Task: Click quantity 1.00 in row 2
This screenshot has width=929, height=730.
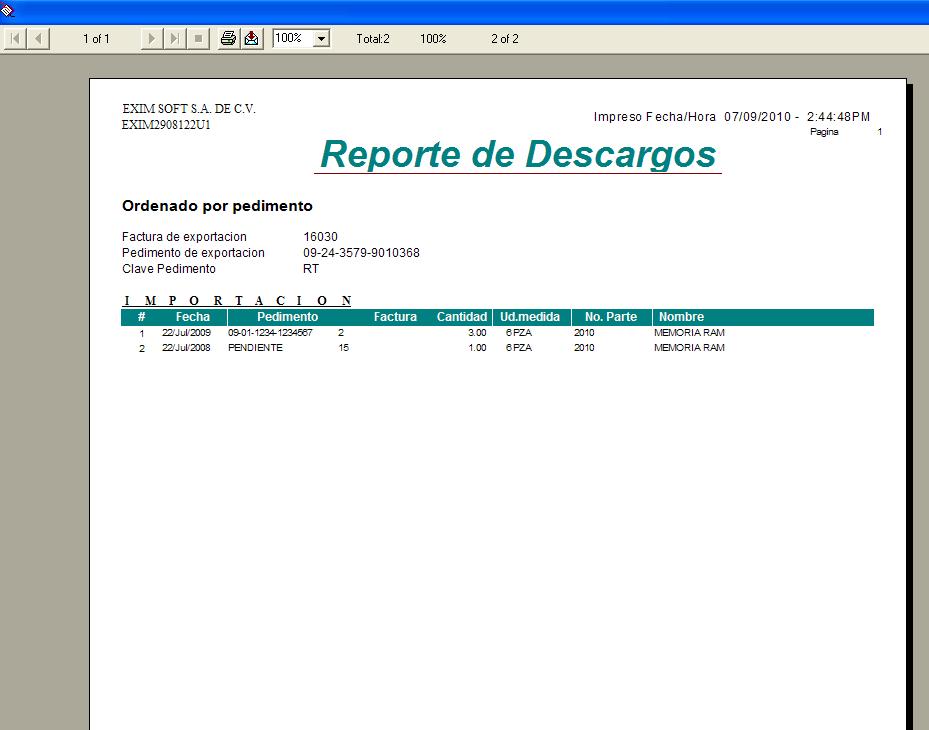Action: [x=477, y=347]
